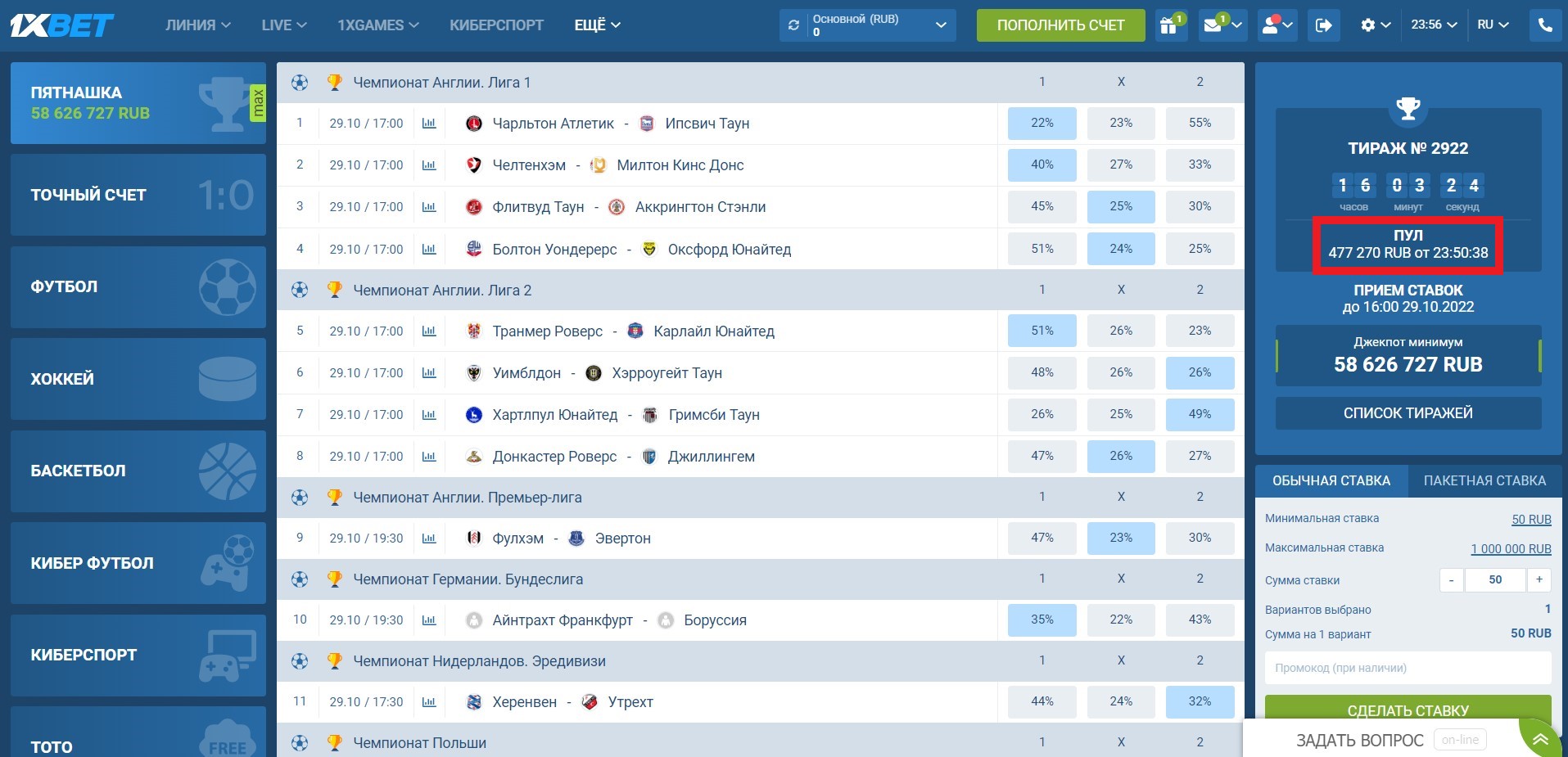Toggle 51% home win for Tranmere Rovers
The width and height of the screenshot is (1568, 757).
1042,331
